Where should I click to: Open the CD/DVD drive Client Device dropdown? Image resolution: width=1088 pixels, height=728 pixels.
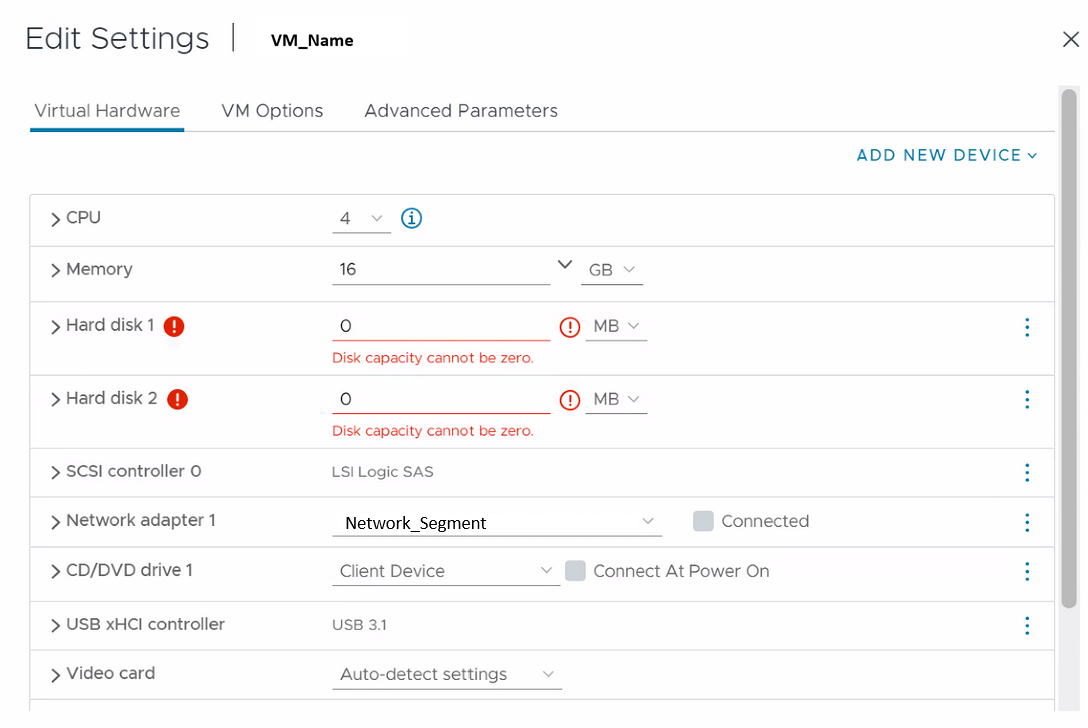(445, 571)
